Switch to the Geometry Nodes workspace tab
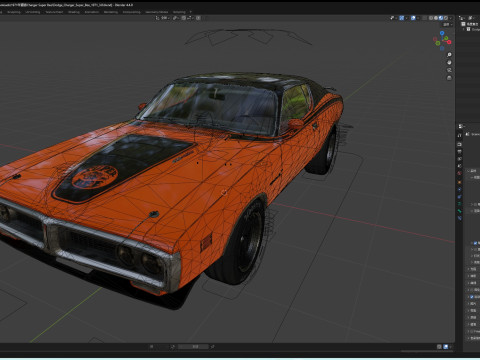480x360 pixels. 156,12
